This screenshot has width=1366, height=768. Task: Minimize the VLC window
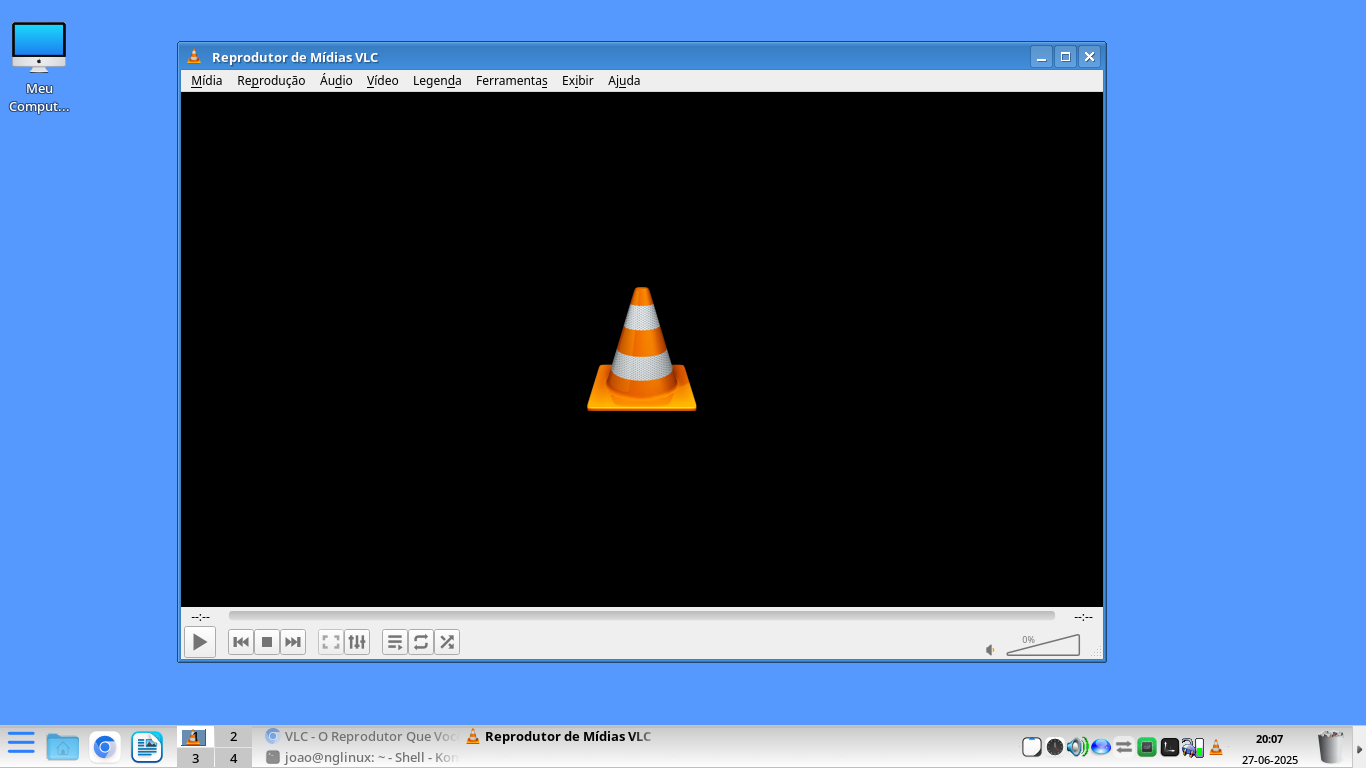coord(1041,57)
